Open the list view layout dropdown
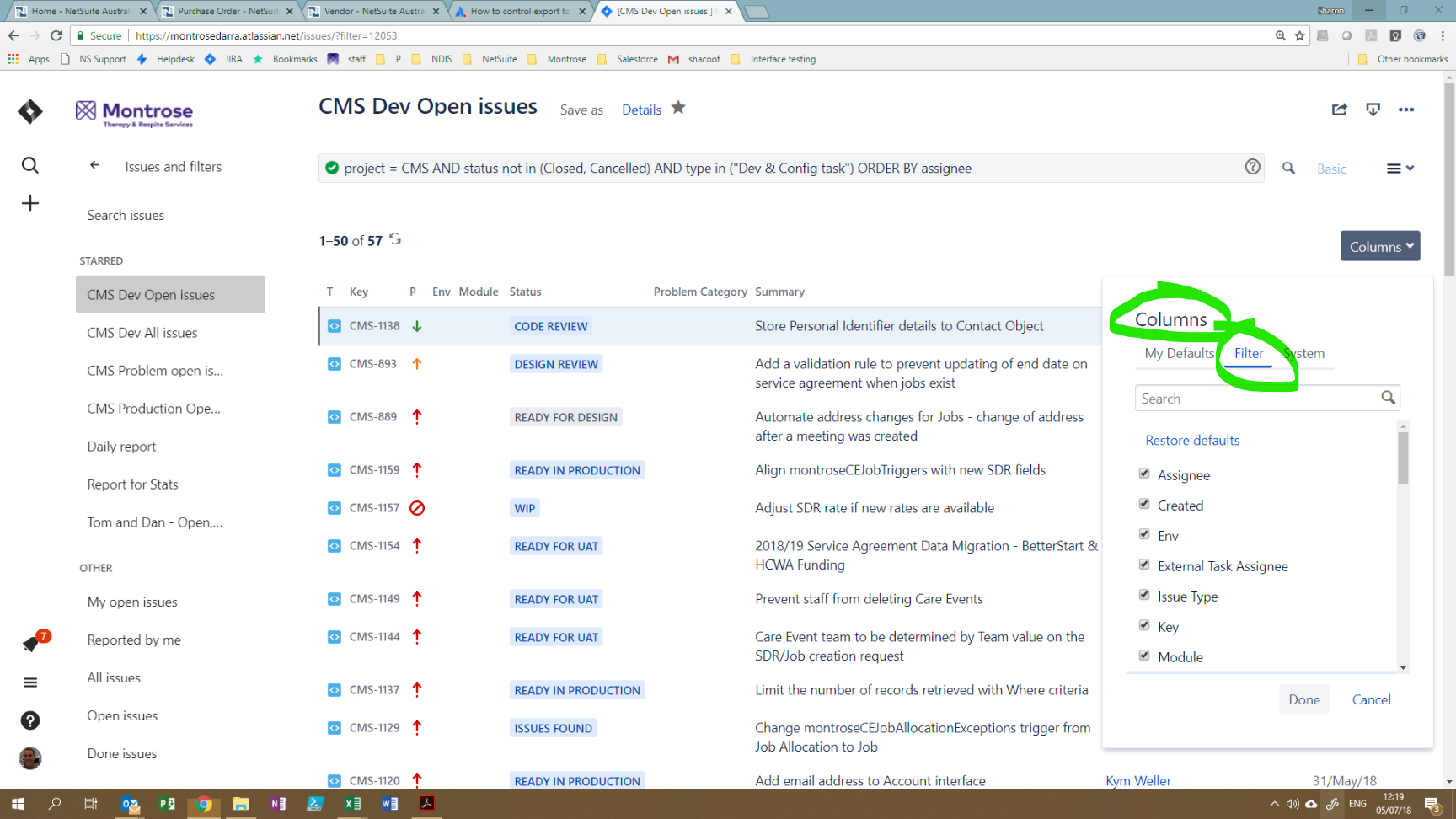 click(1400, 168)
